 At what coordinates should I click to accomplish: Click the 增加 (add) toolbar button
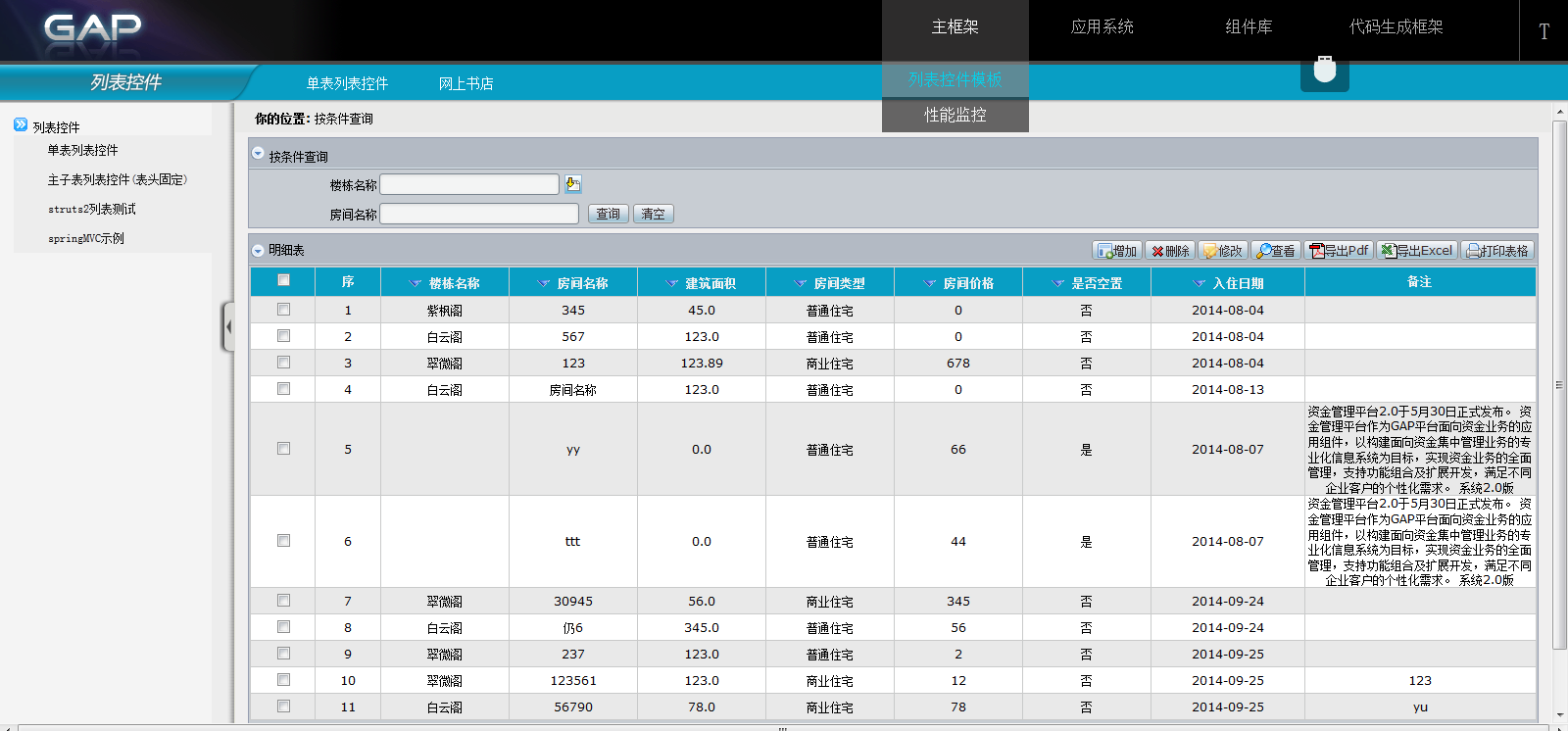1117,251
